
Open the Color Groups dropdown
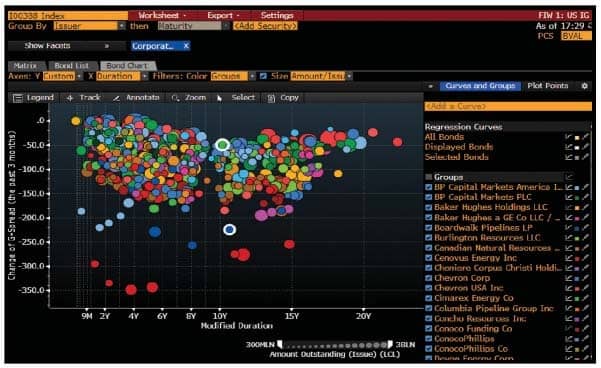pos(233,76)
